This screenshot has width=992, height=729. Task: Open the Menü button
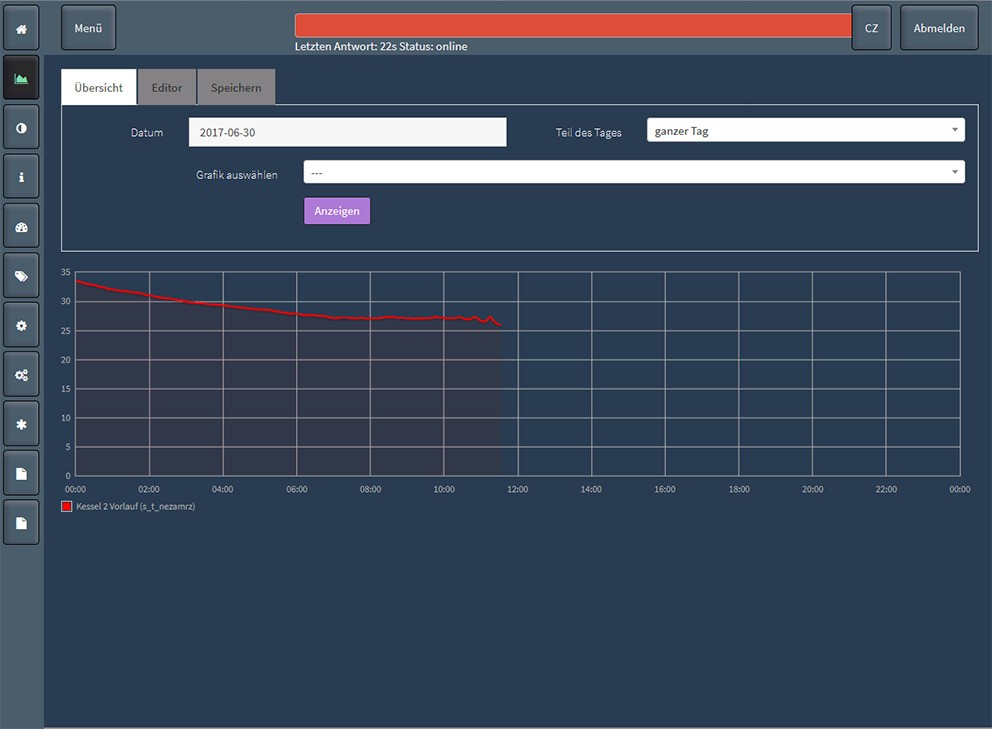coord(88,28)
